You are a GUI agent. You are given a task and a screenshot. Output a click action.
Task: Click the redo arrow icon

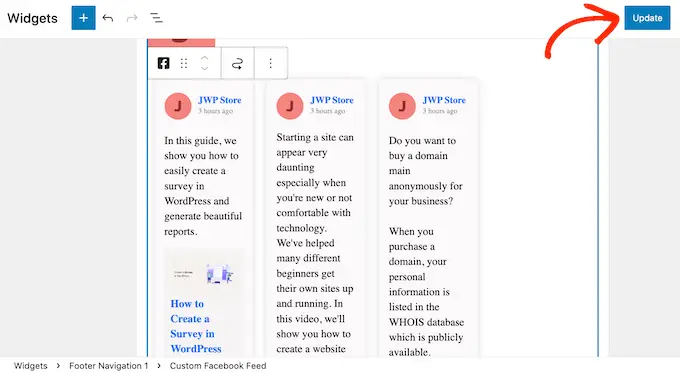point(132,18)
